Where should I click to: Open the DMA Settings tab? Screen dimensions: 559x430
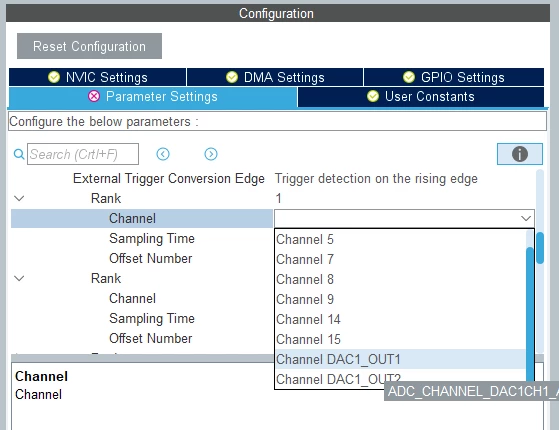(x=275, y=77)
